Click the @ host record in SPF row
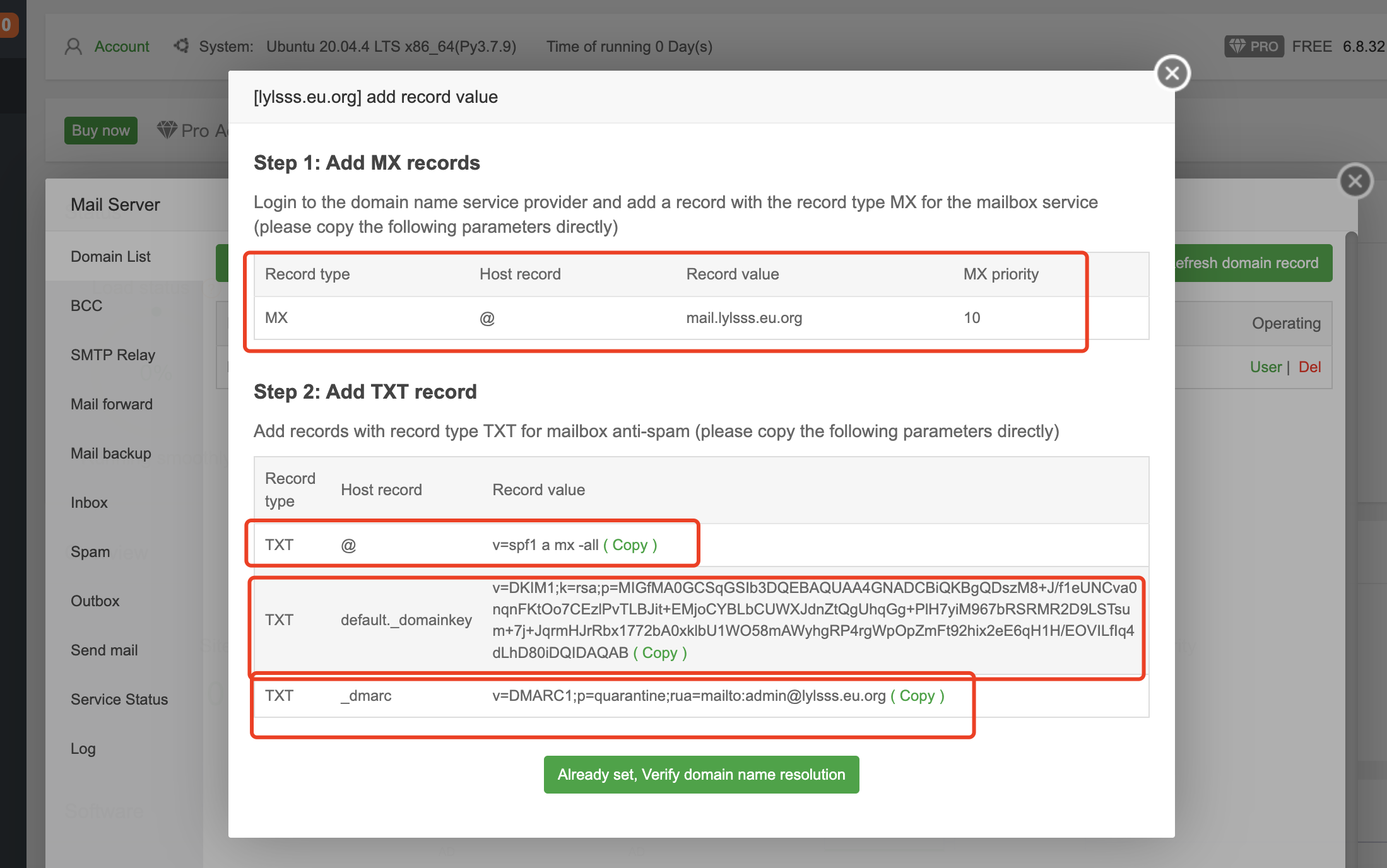 [x=348, y=545]
